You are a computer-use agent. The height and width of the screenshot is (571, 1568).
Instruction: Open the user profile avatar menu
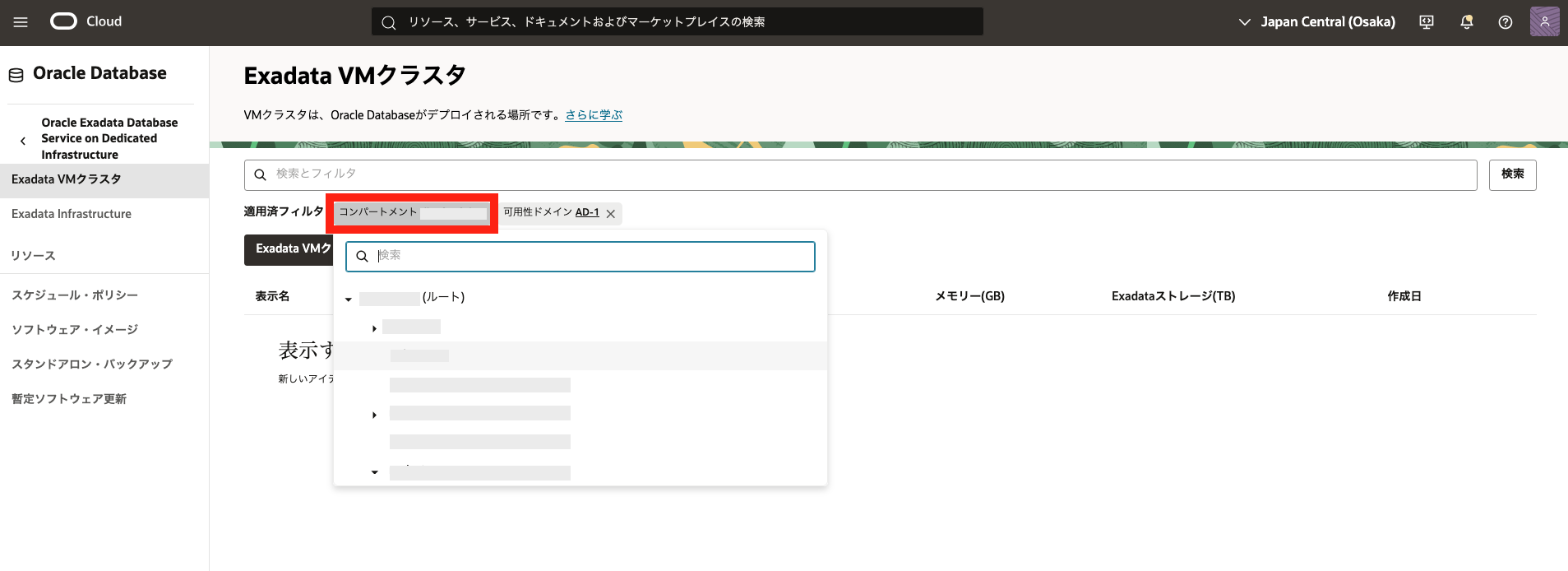pyautogui.click(x=1544, y=22)
